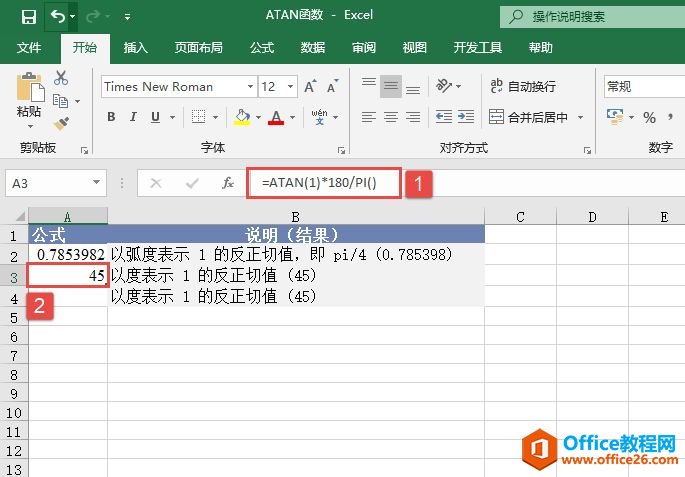Click the Insert Function fx icon
The width and height of the screenshot is (685, 477).
(228, 183)
